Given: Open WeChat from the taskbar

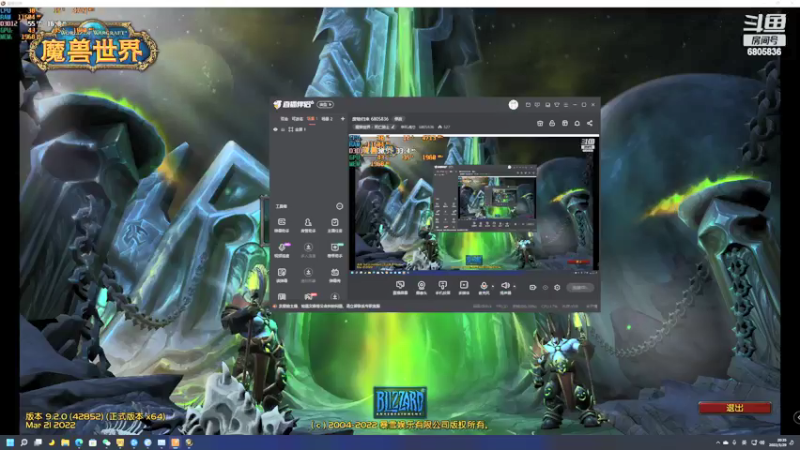Looking at the screenshot, I should point(106,442).
